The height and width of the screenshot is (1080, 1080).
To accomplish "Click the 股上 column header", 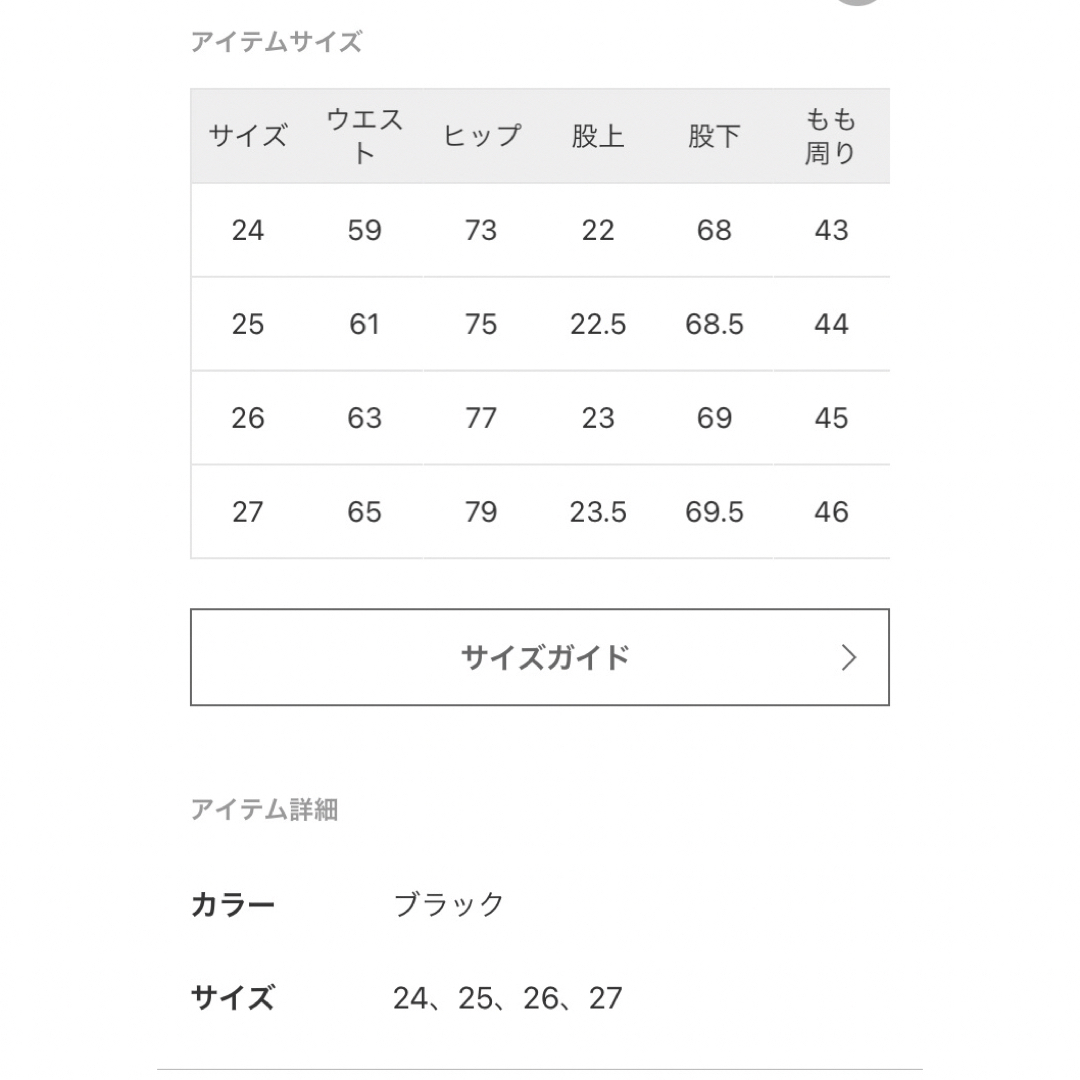I will point(598,136).
